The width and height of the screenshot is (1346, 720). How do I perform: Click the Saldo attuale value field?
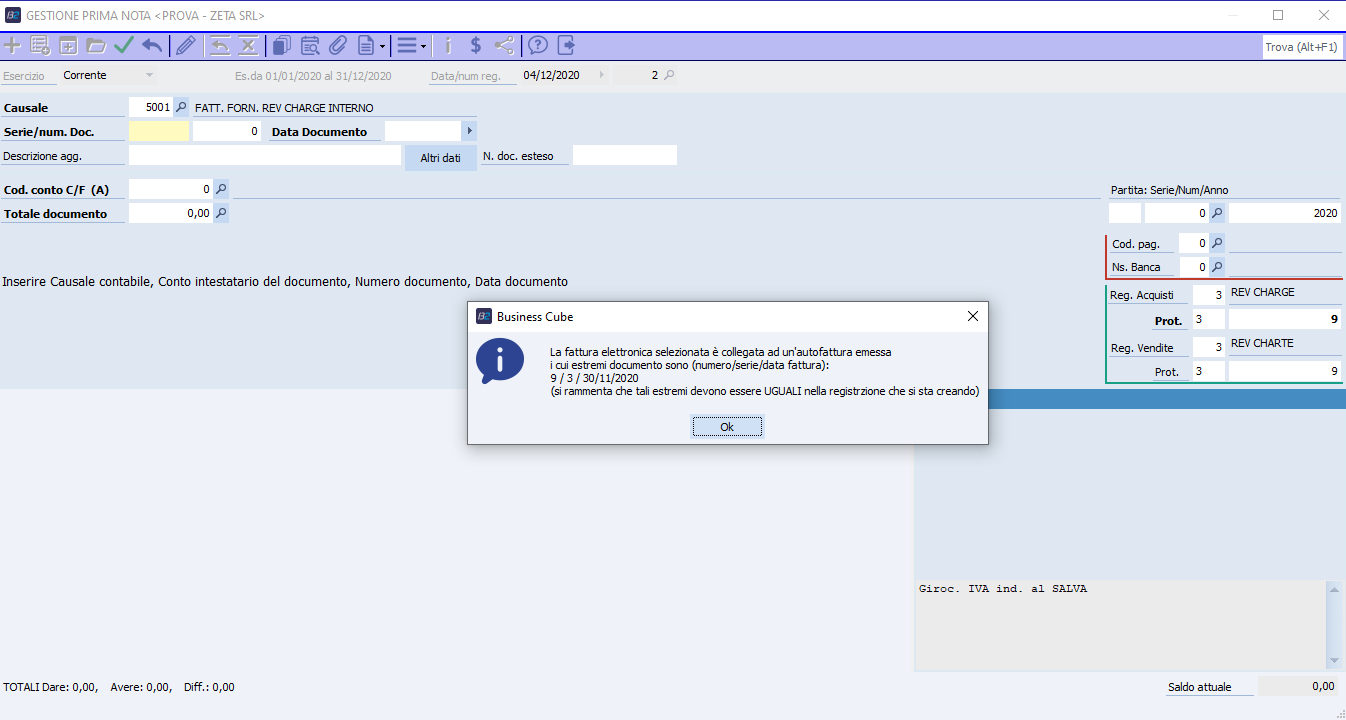click(1299, 686)
